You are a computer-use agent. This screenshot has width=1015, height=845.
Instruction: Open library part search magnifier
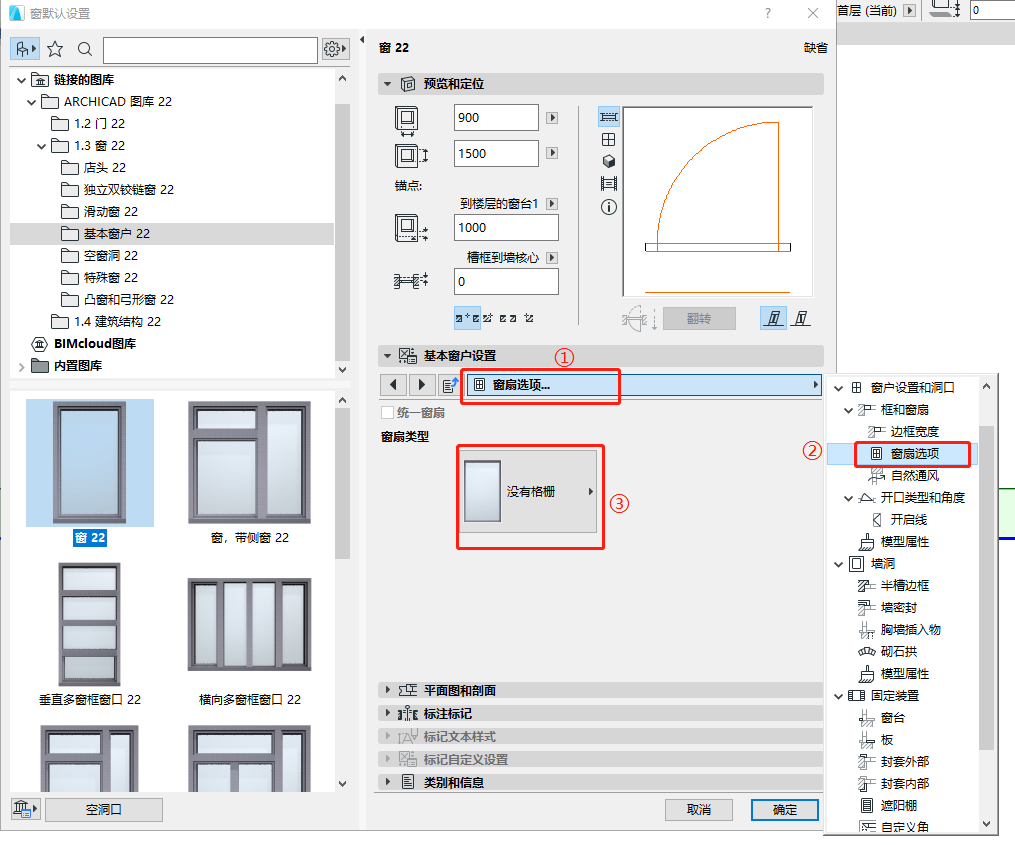coord(84,48)
